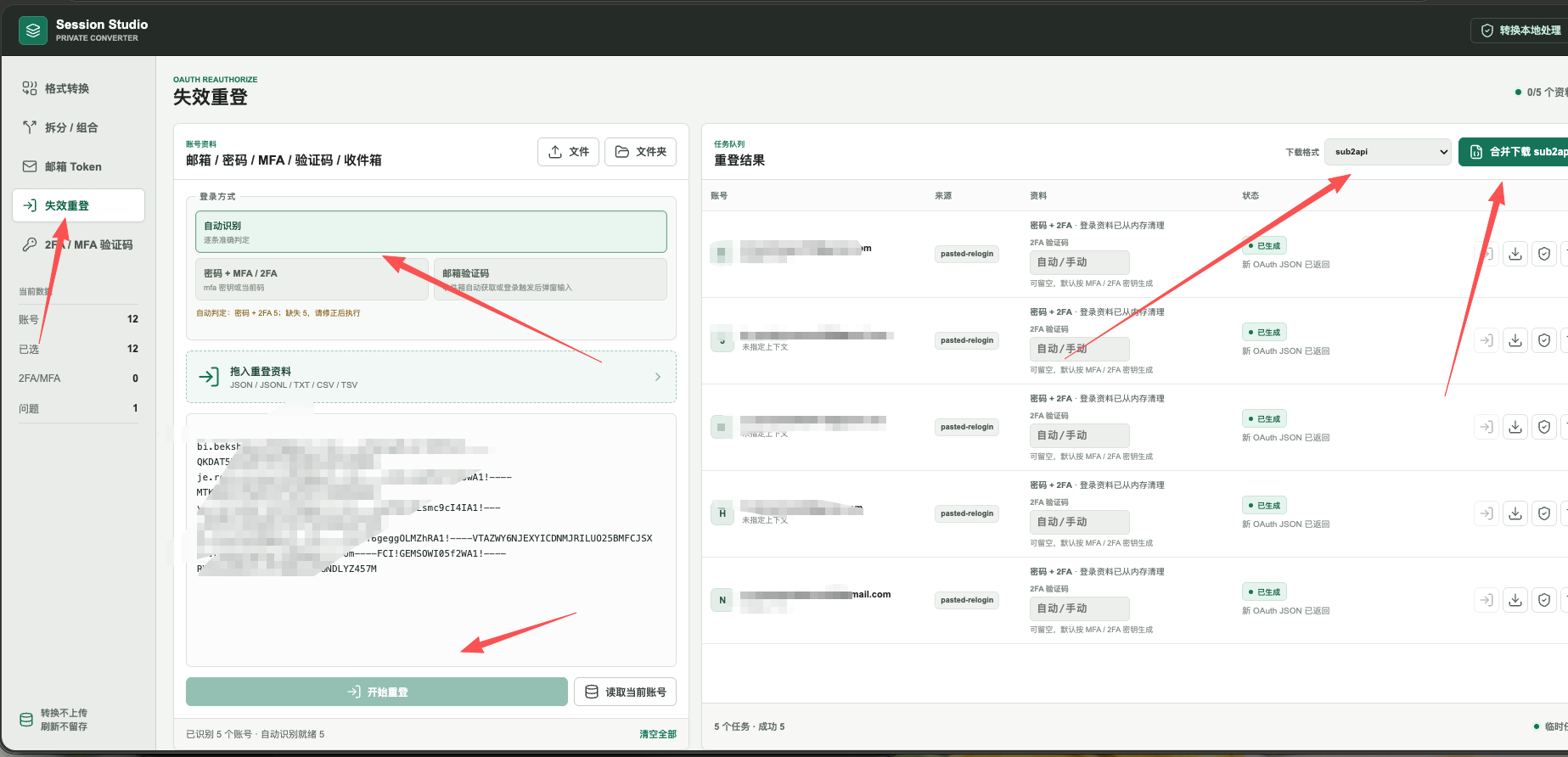Select the 失效重登 sidebar item
This screenshot has height=757, width=1568.
[78, 205]
